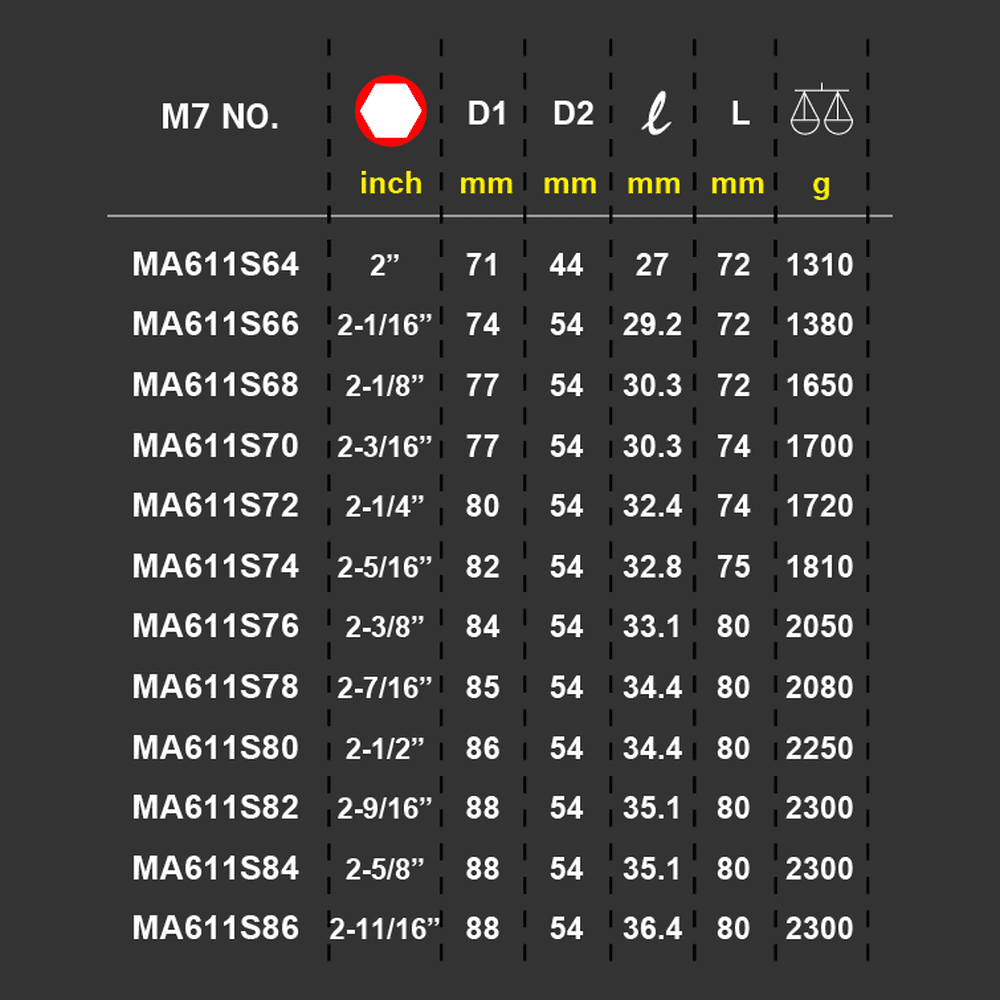Click the L column header
The image size is (1000, 1000).
click(x=740, y=114)
